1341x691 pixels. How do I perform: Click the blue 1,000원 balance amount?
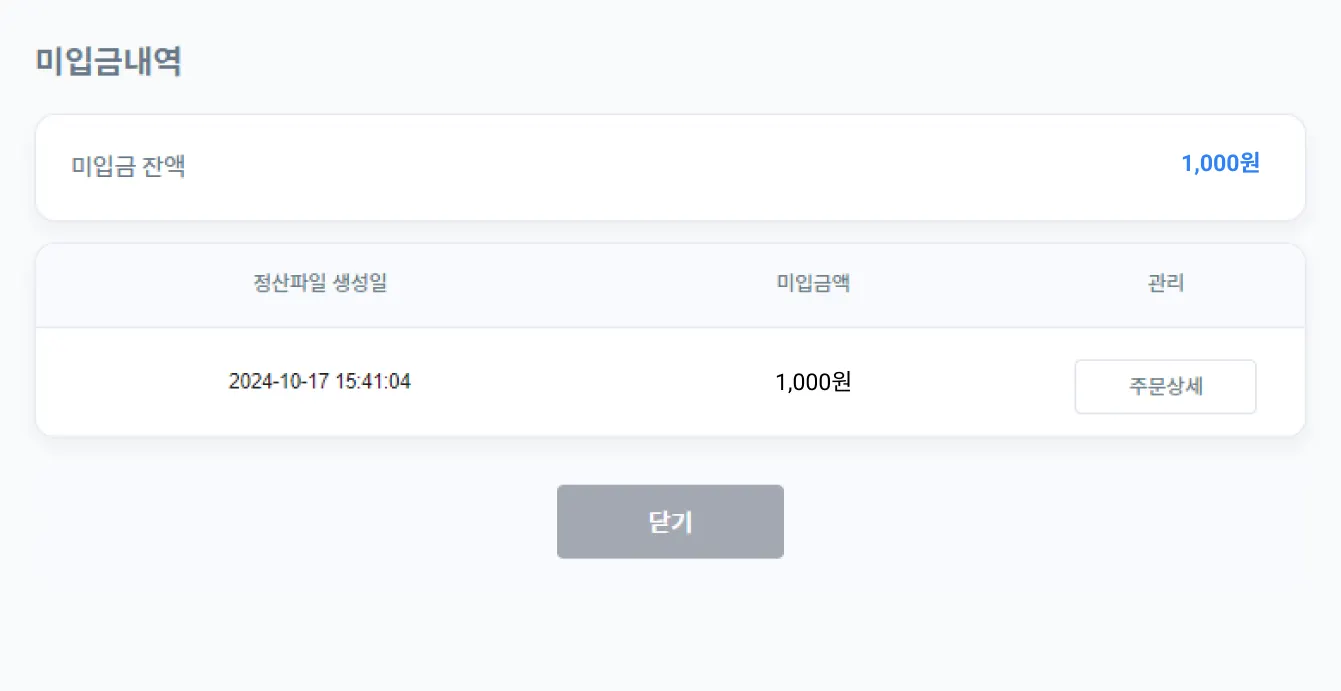[1220, 164]
